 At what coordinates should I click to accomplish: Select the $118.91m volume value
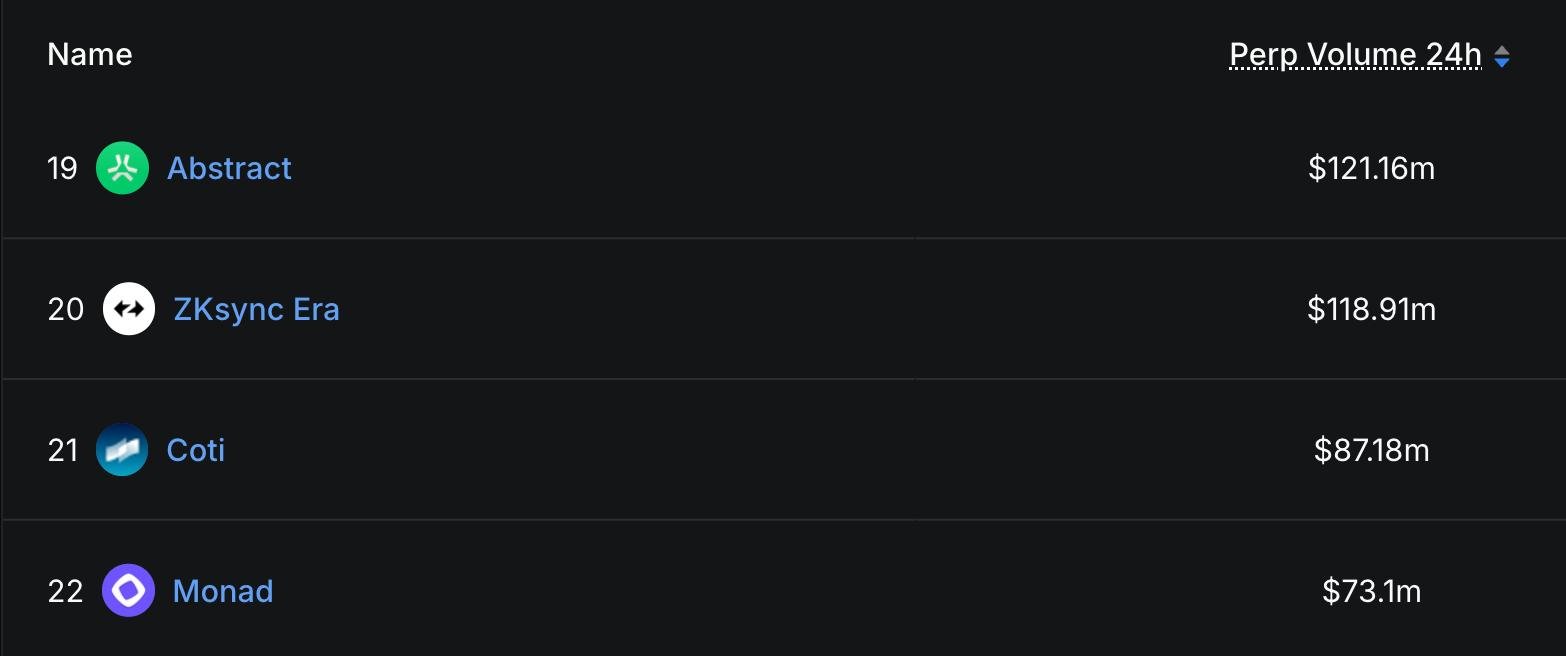click(x=1371, y=309)
